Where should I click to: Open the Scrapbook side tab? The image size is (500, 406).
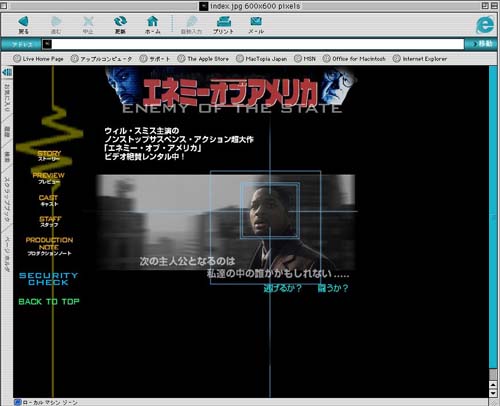7,200
